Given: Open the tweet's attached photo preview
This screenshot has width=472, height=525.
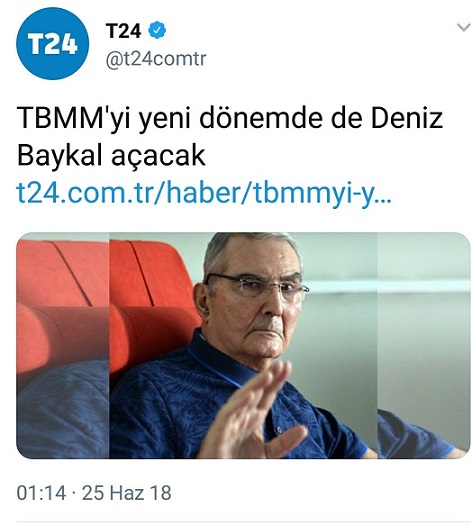Looking at the screenshot, I should (x=243, y=345).
